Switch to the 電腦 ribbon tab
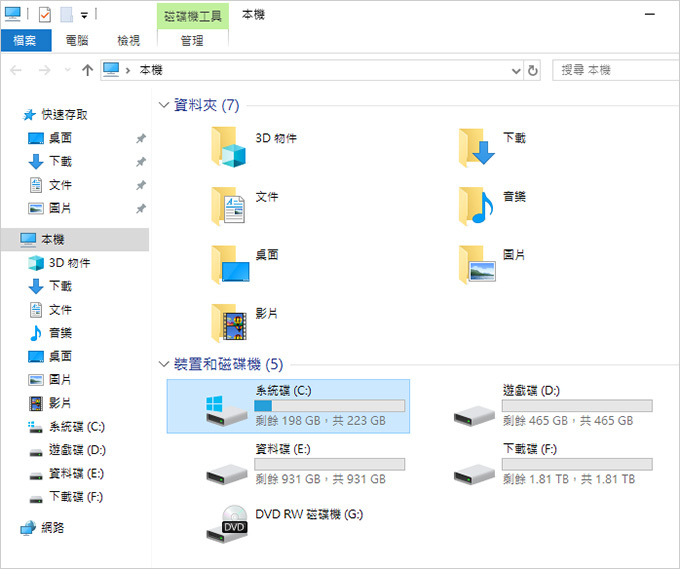 (x=77, y=41)
